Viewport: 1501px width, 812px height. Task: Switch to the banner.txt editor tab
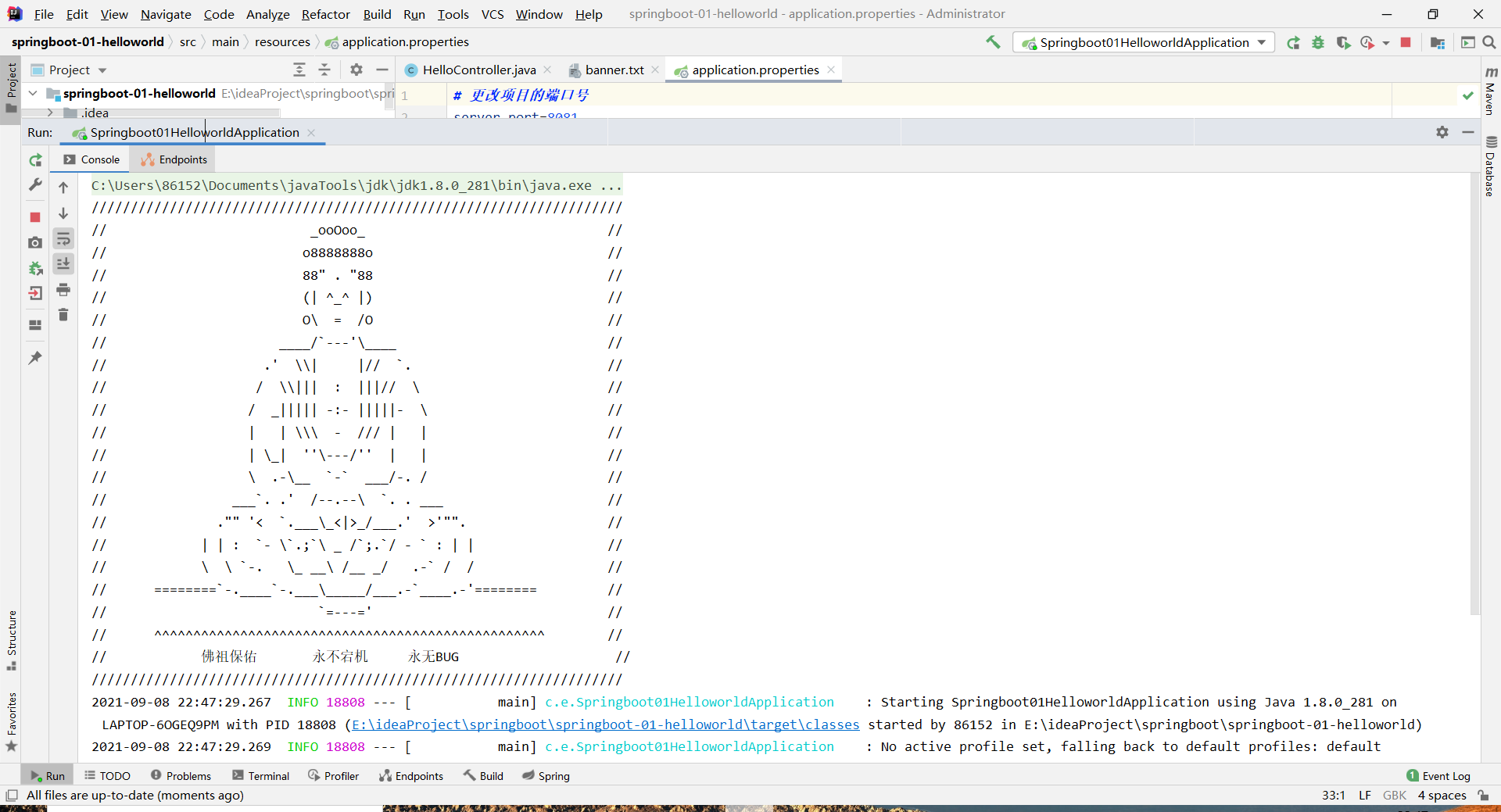click(x=614, y=70)
